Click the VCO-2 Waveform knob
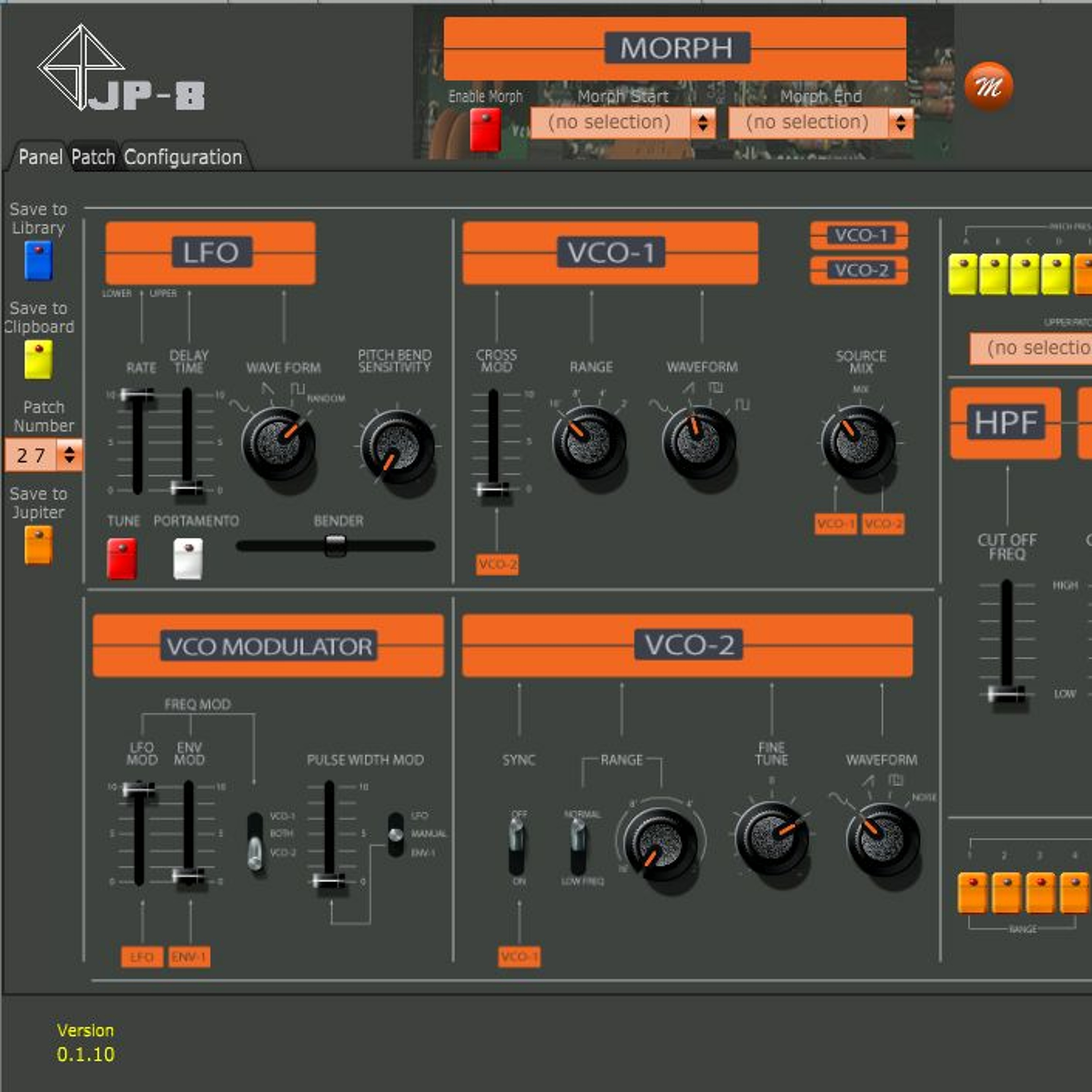Screen dimensions: 1092x1092 (x=883, y=840)
